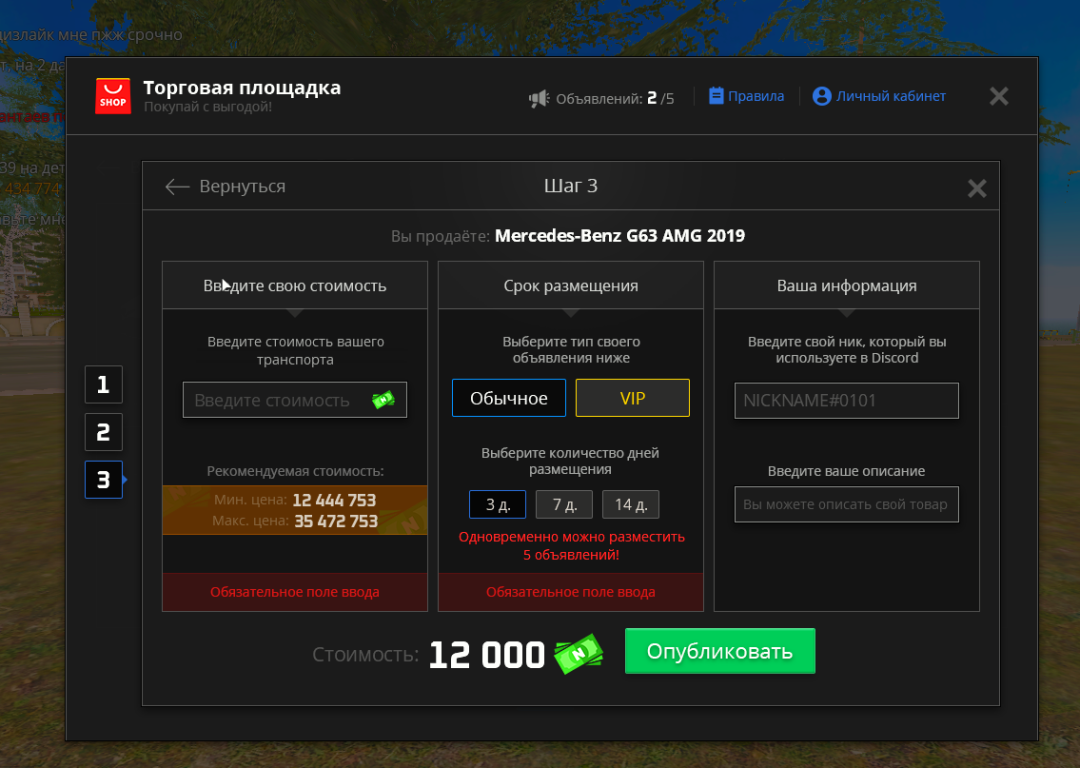This screenshot has height=768, width=1080.
Task: Choose 7 д. placement duration
Action: click(564, 504)
